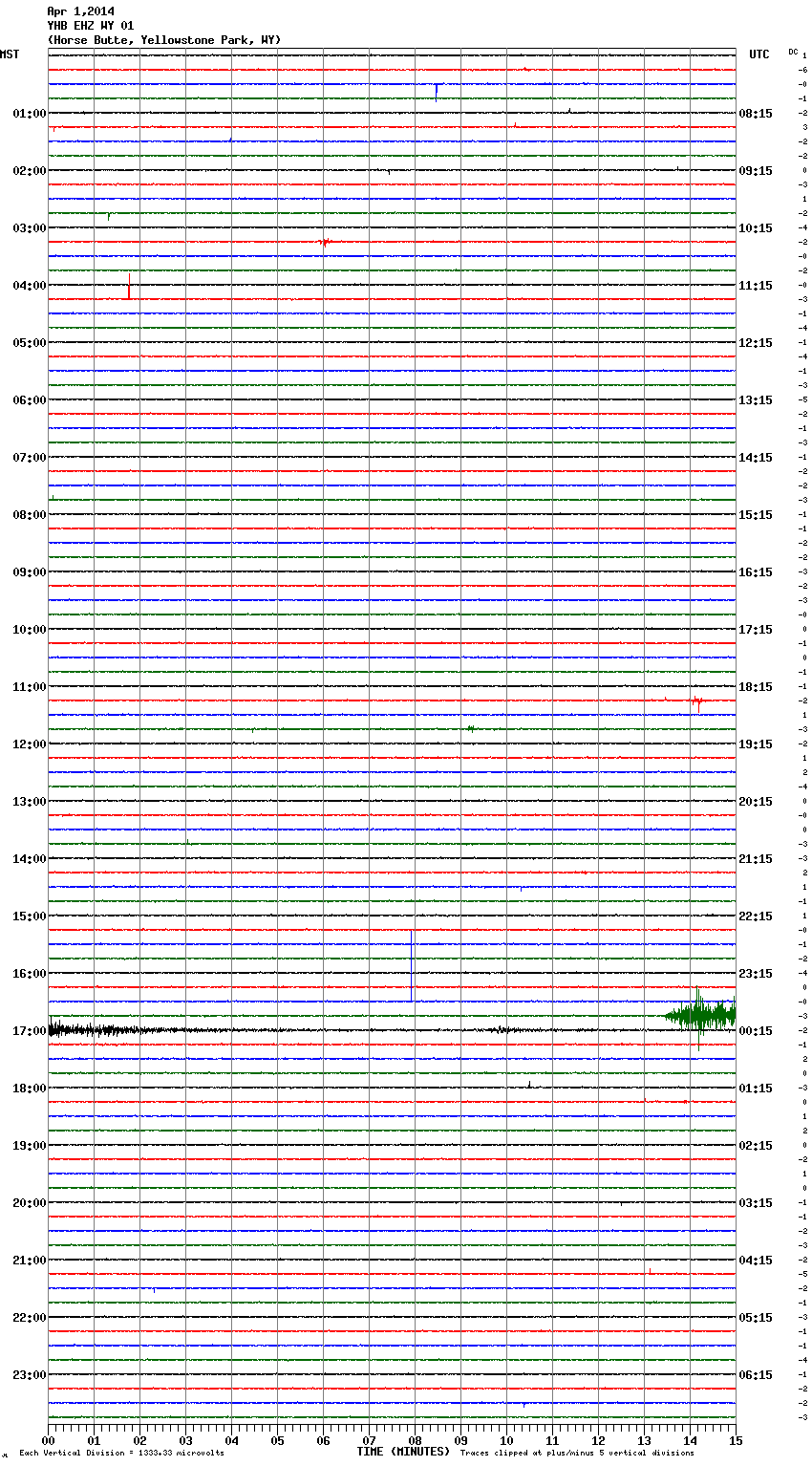The image size is (812, 1466).
Task: Click the 13:15 UTC time label
Action: tap(756, 399)
